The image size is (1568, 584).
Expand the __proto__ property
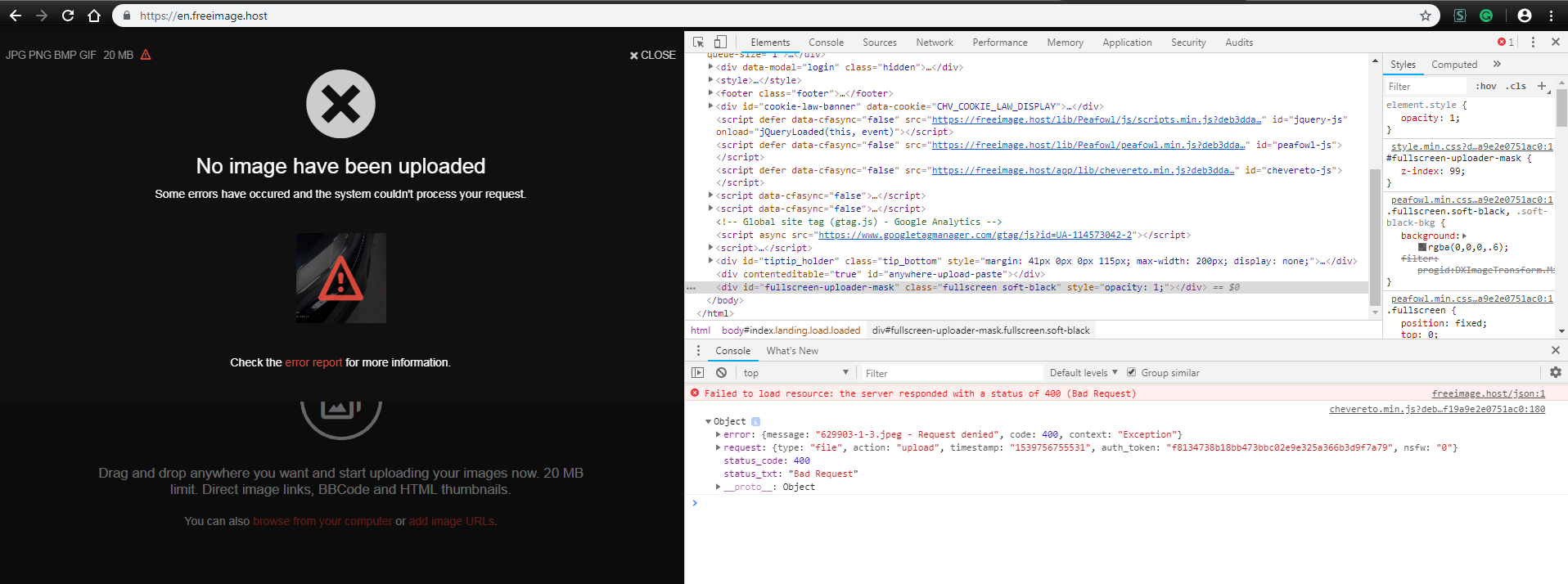[x=719, y=487]
